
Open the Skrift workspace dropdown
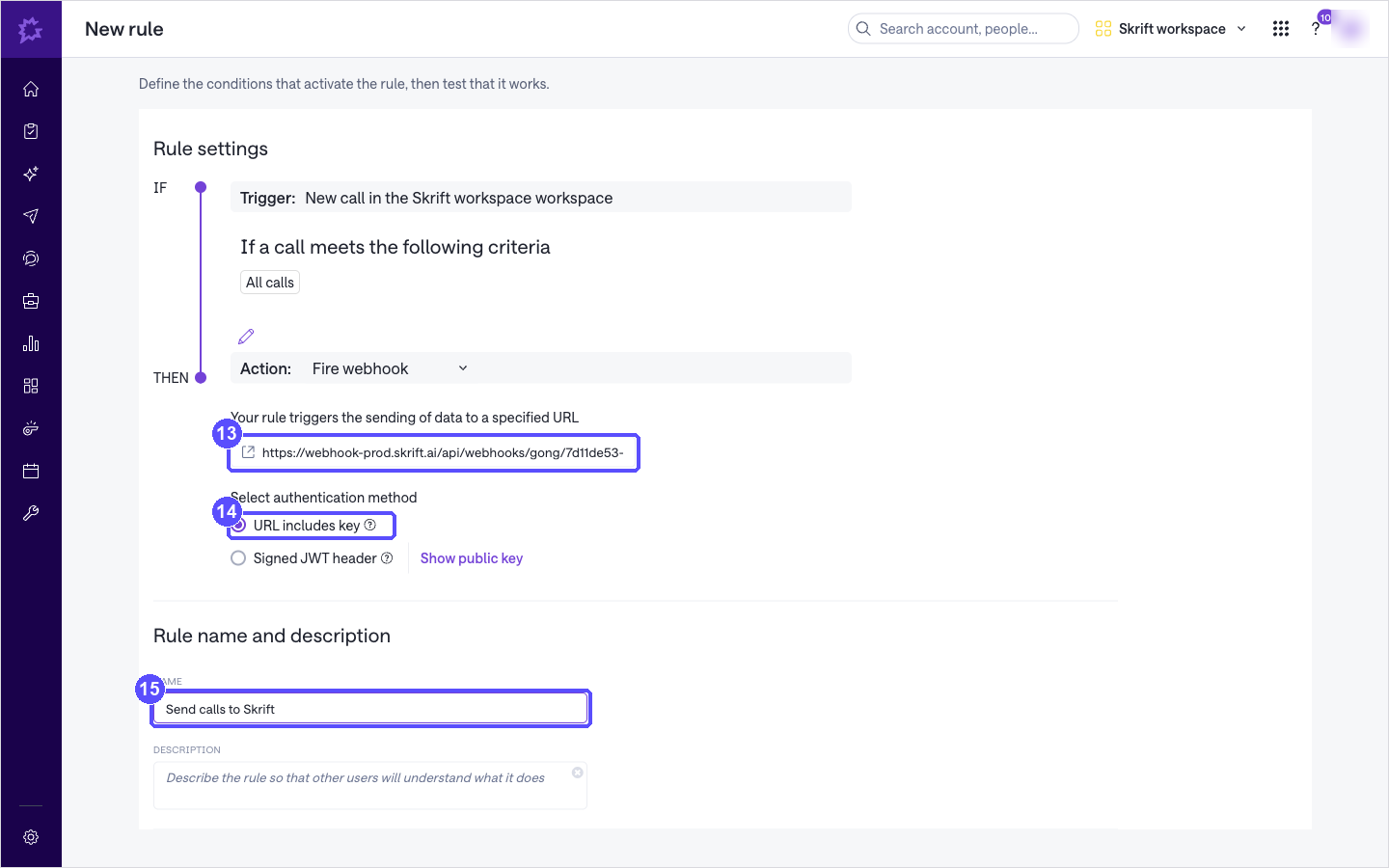[x=1171, y=29]
